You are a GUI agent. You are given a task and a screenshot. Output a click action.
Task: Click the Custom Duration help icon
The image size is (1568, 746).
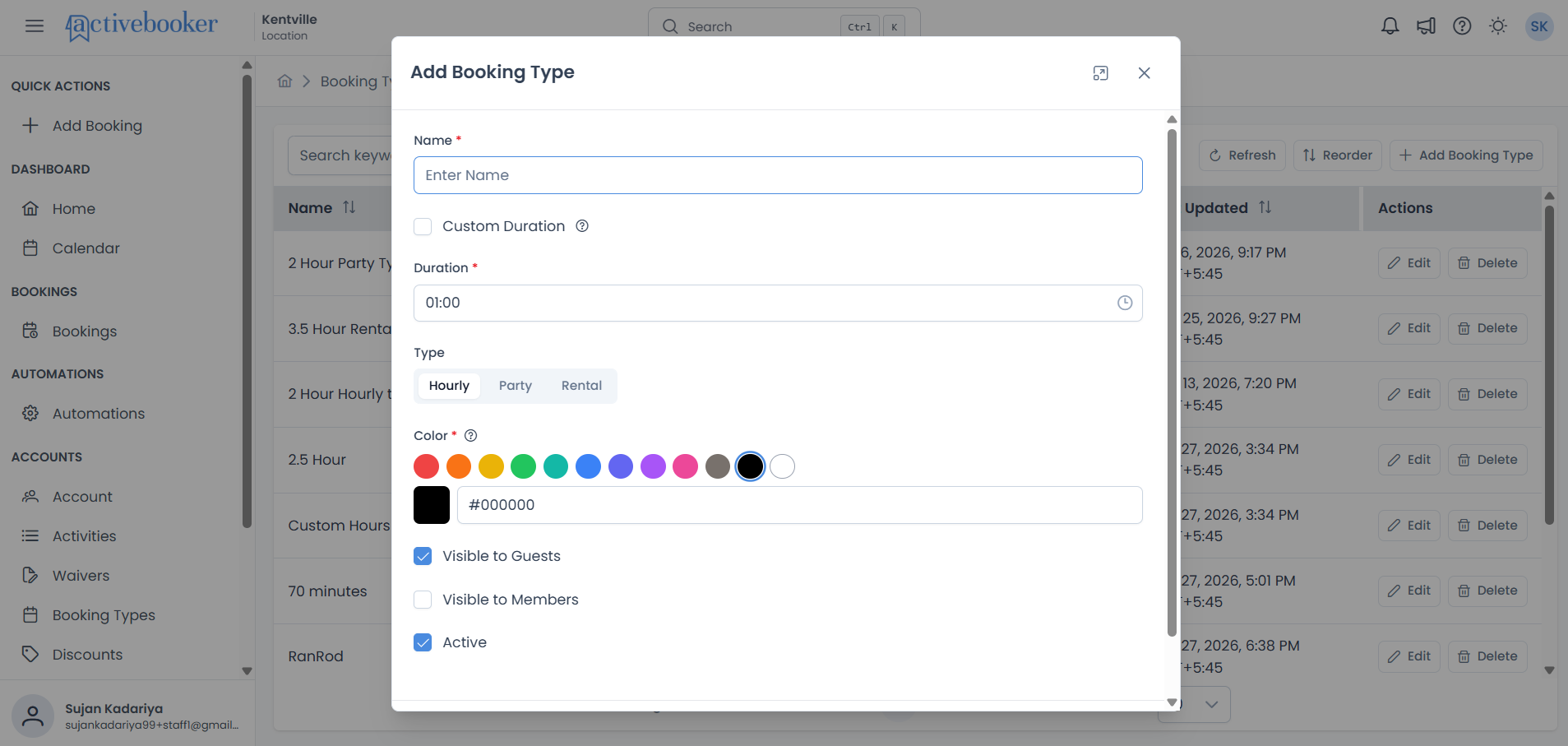(x=582, y=226)
